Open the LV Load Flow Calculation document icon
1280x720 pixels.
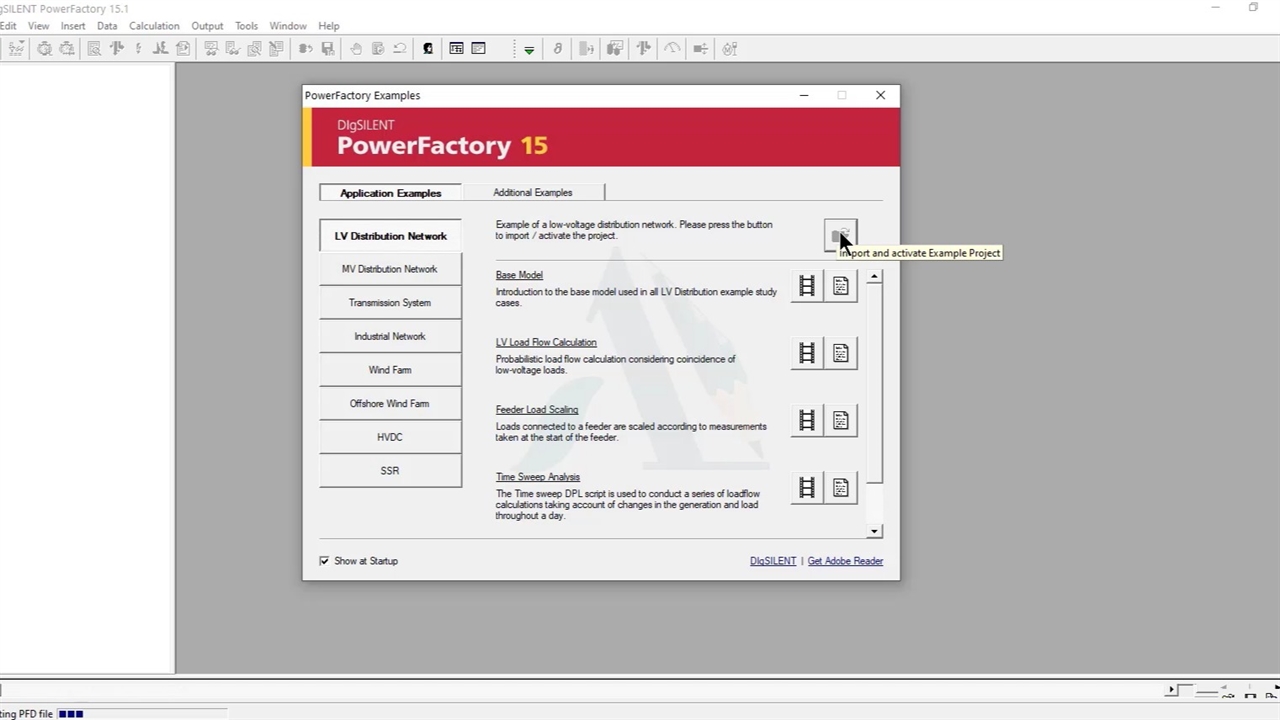[x=841, y=354]
